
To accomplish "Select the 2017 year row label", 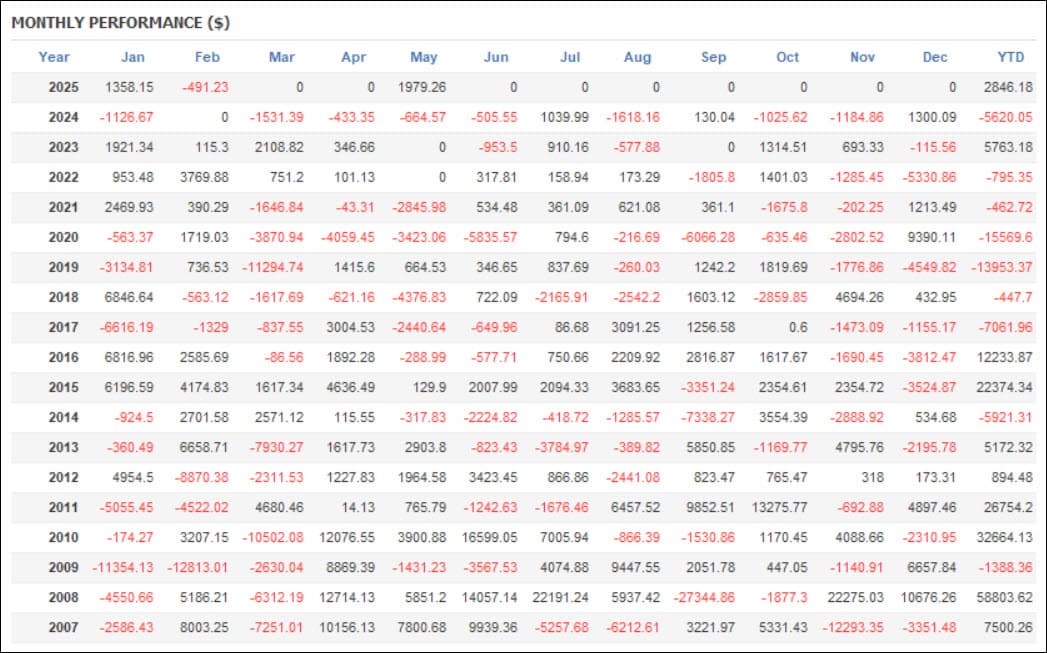I will click(x=63, y=328).
